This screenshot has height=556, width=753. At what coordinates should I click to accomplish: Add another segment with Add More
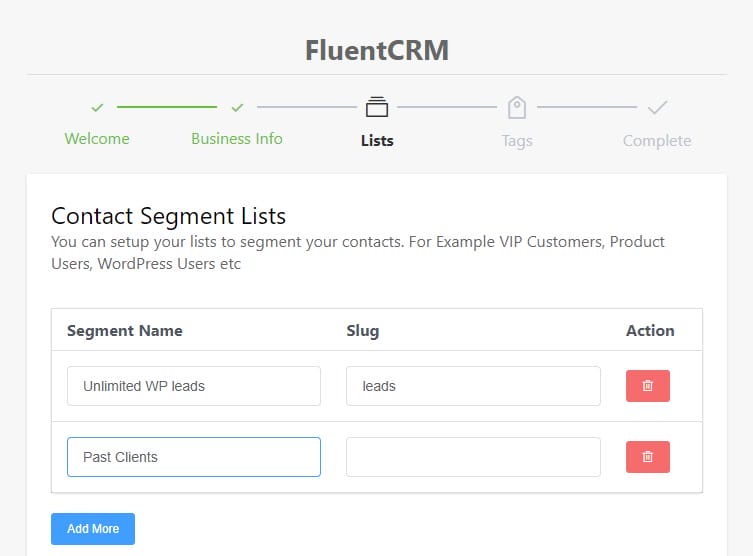click(93, 529)
